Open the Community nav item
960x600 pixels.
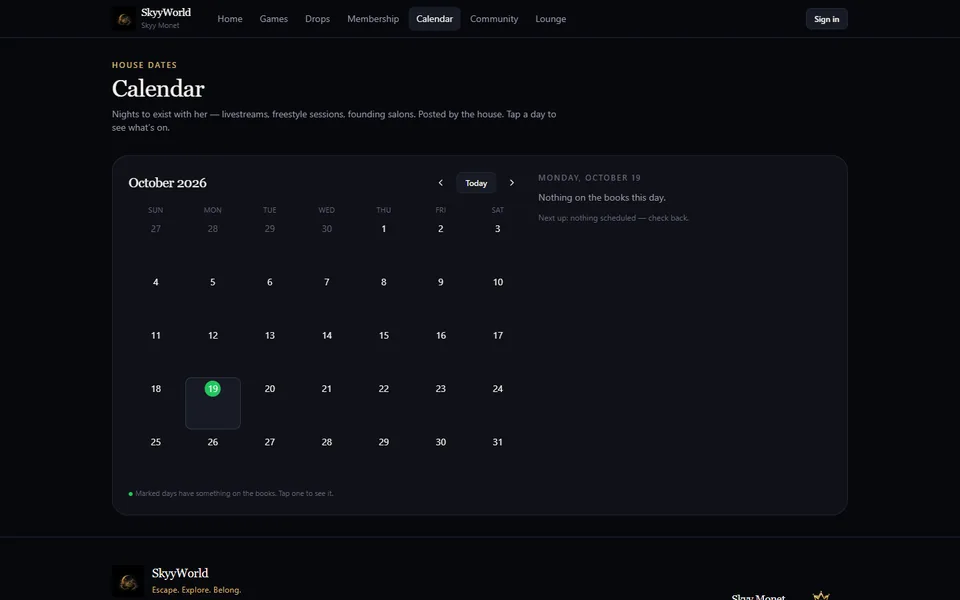coord(494,19)
